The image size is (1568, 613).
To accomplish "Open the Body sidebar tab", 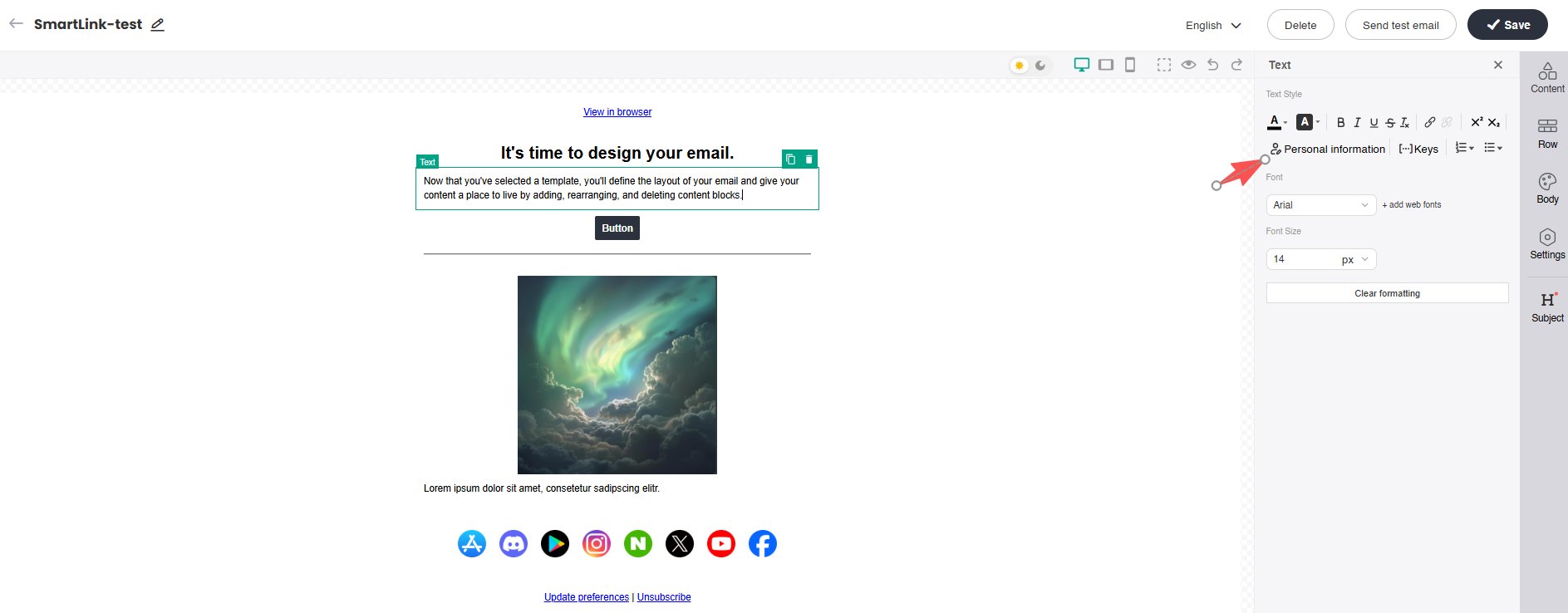I will pos(1547,188).
